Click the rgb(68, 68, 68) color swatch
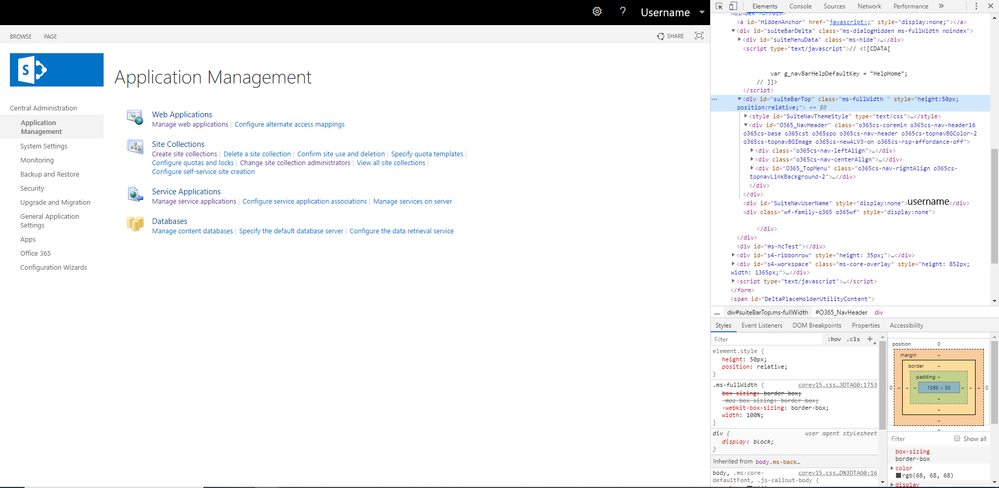The width and height of the screenshot is (999, 488). pyautogui.click(x=898, y=475)
